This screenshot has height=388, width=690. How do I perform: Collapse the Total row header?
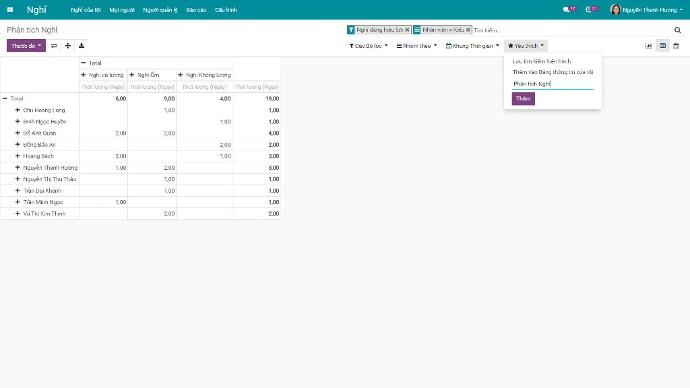click(x=13, y=99)
